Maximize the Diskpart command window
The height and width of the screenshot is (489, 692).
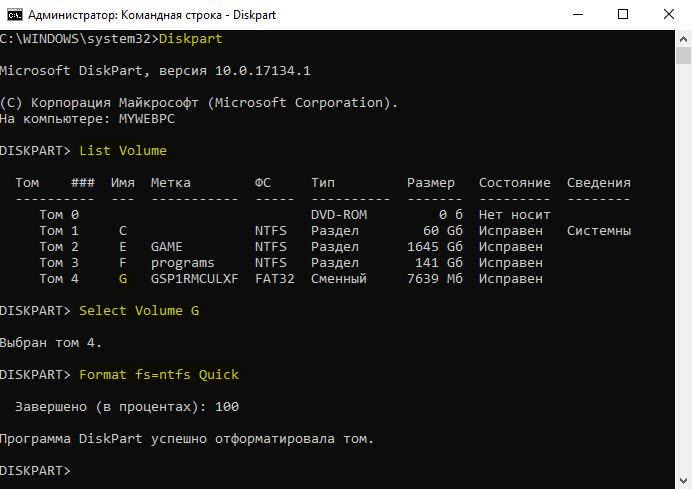point(623,15)
